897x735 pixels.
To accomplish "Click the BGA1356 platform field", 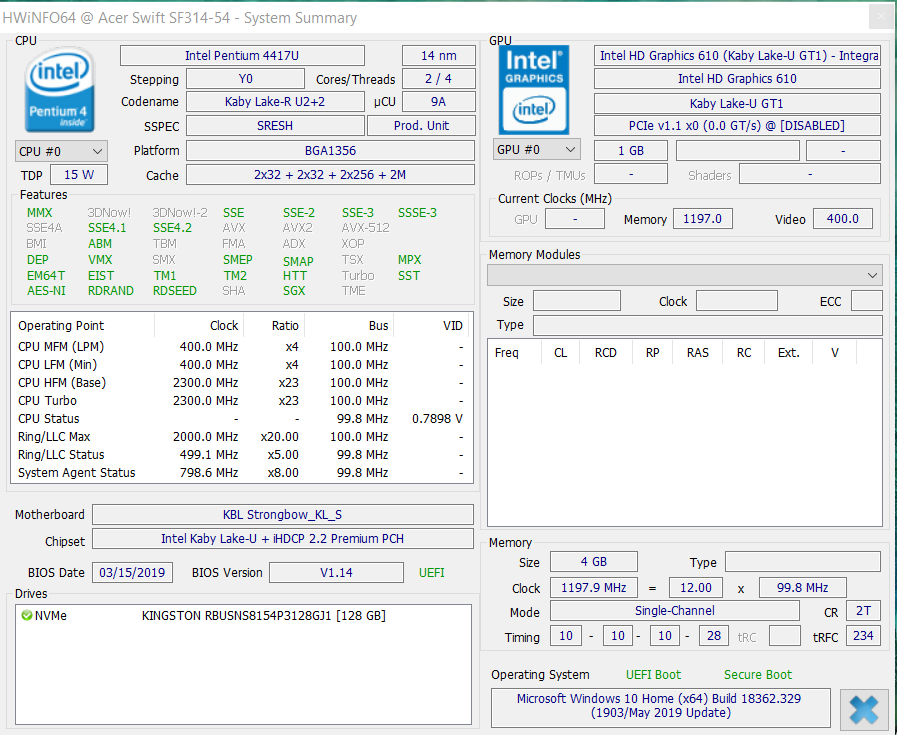I will click(331, 151).
